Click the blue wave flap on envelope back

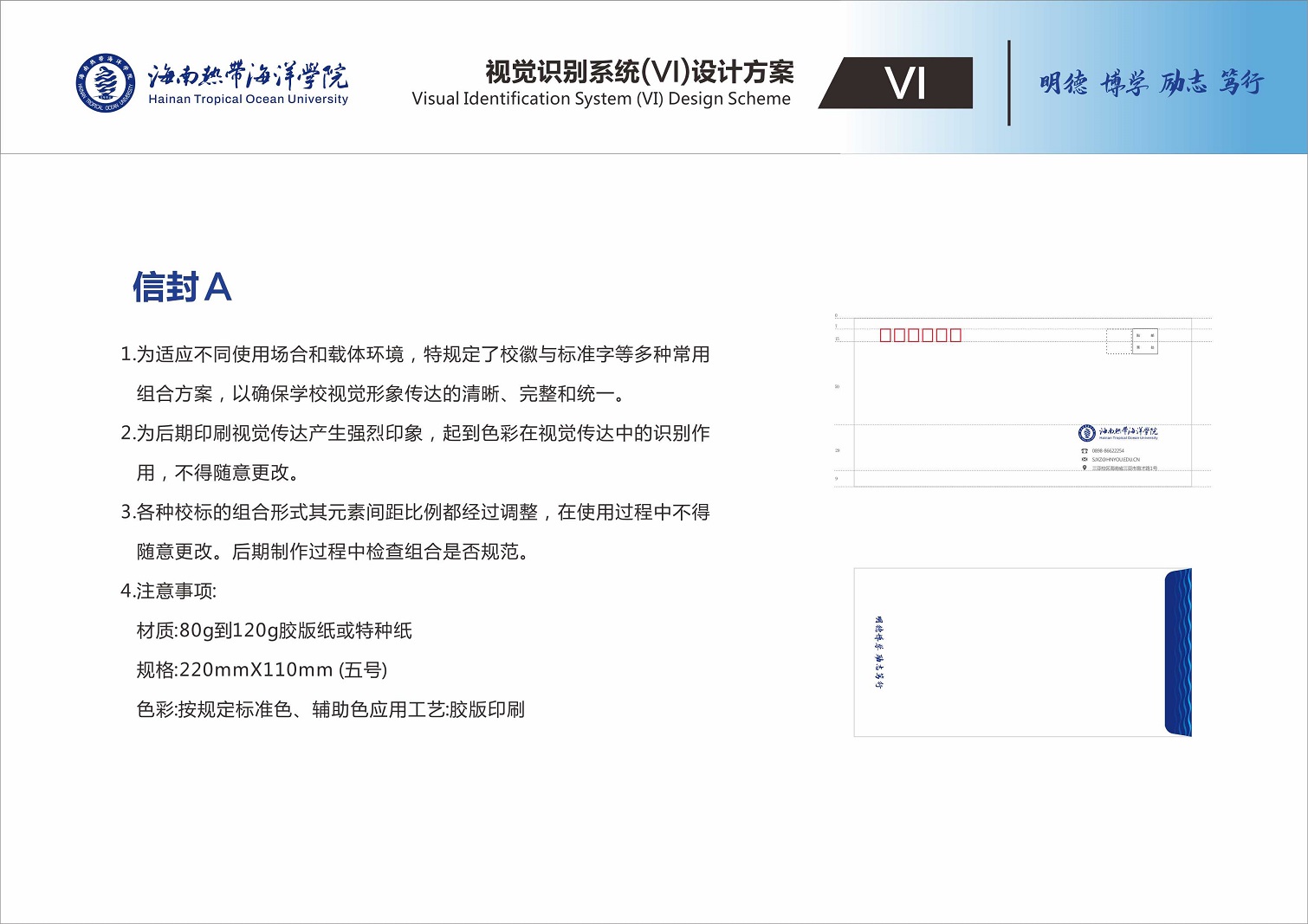pyautogui.click(x=1178, y=652)
